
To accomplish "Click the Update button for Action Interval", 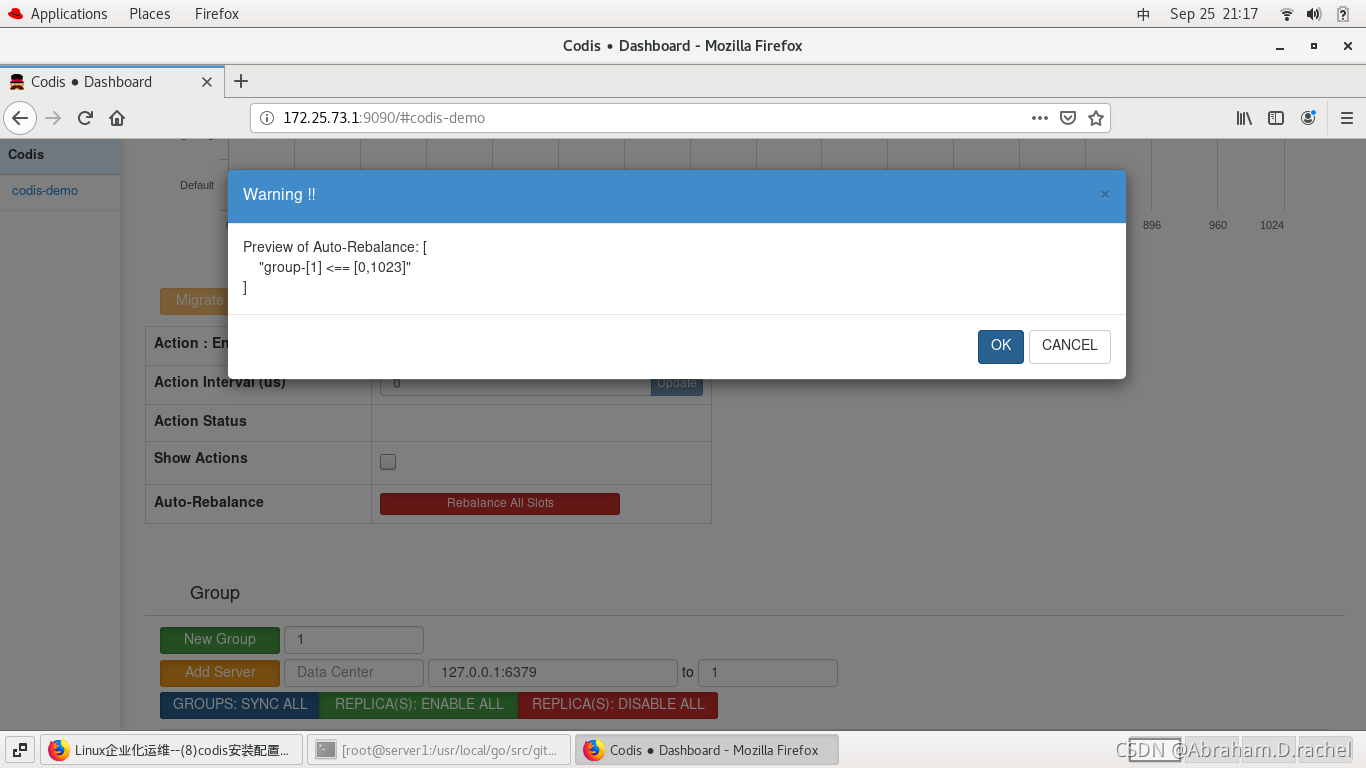I will pos(677,386).
